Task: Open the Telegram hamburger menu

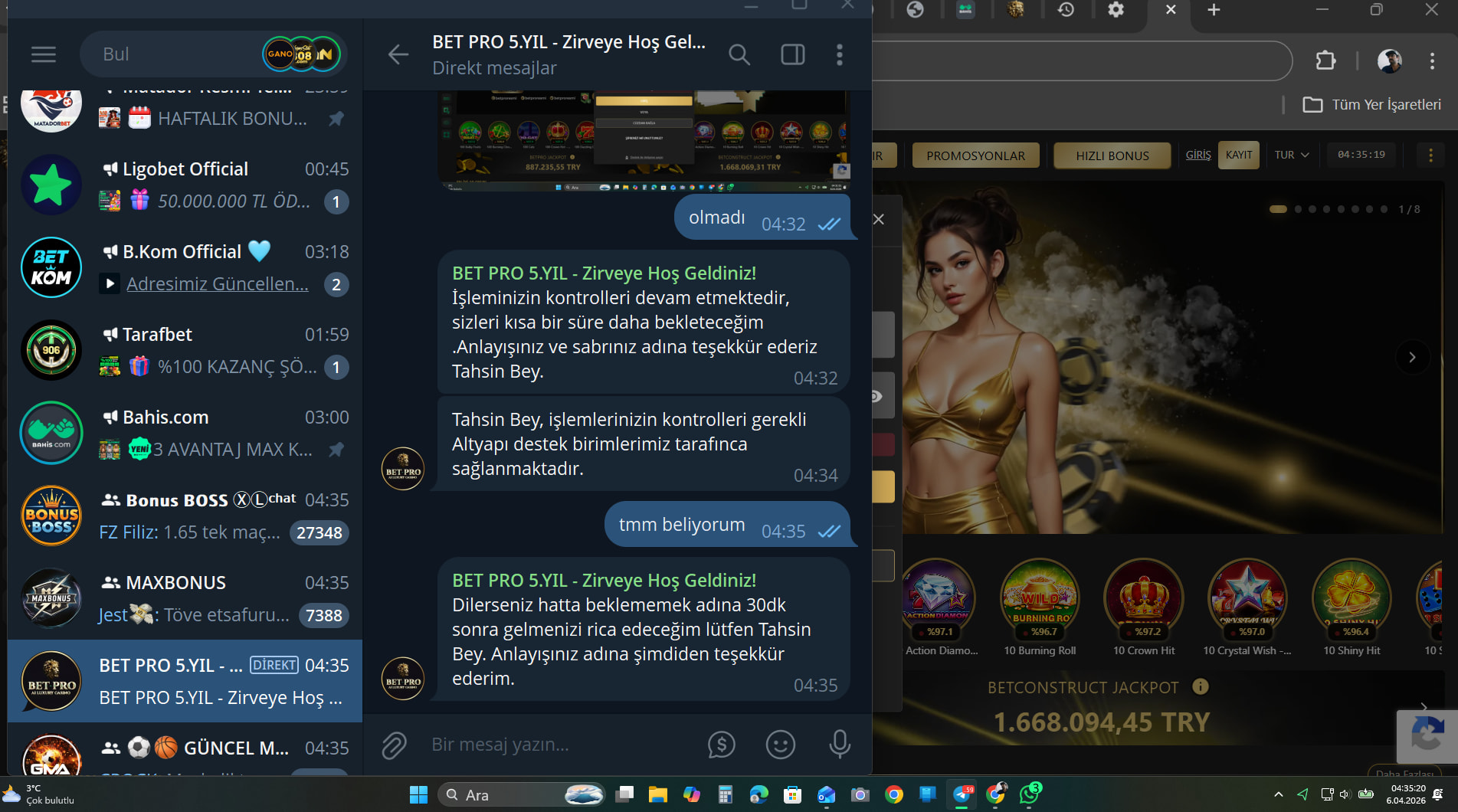Action: click(44, 54)
